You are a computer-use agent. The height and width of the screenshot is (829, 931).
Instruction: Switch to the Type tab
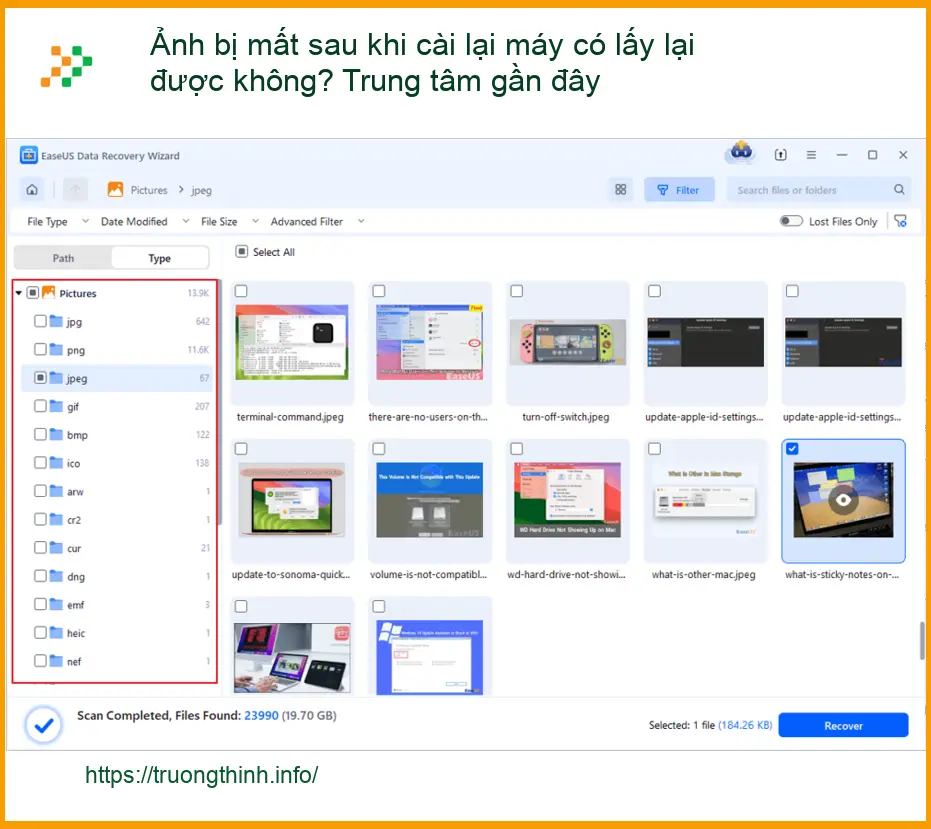pyautogui.click(x=159, y=258)
